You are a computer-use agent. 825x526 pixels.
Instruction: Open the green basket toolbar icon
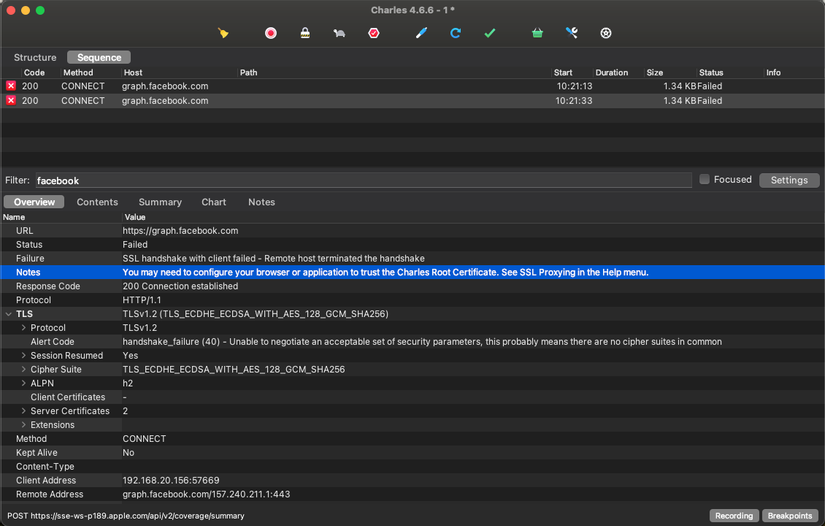(537, 33)
